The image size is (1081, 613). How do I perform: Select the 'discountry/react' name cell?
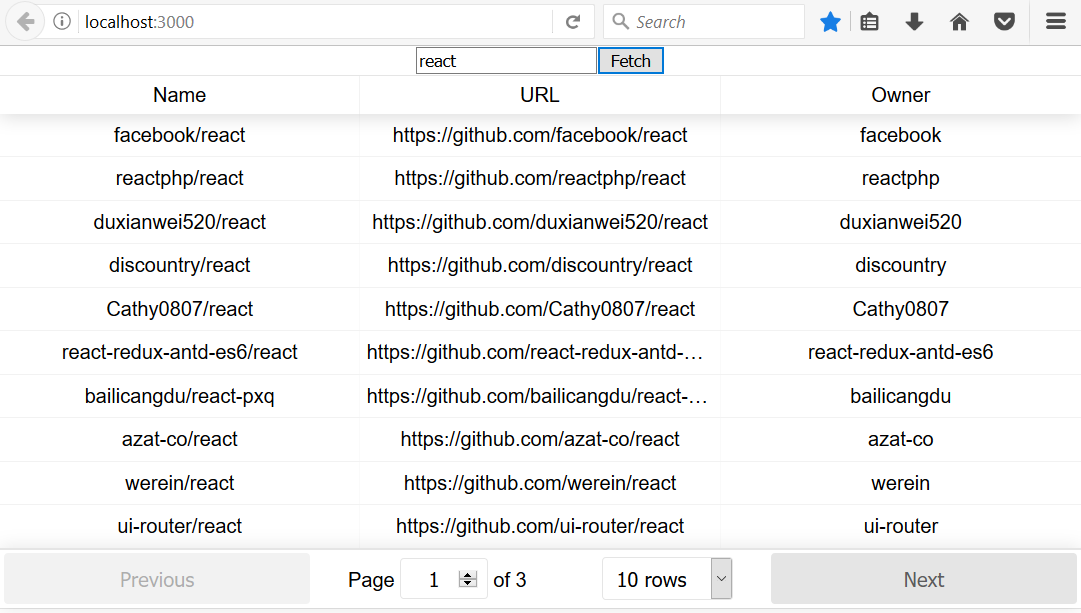tap(180, 265)
